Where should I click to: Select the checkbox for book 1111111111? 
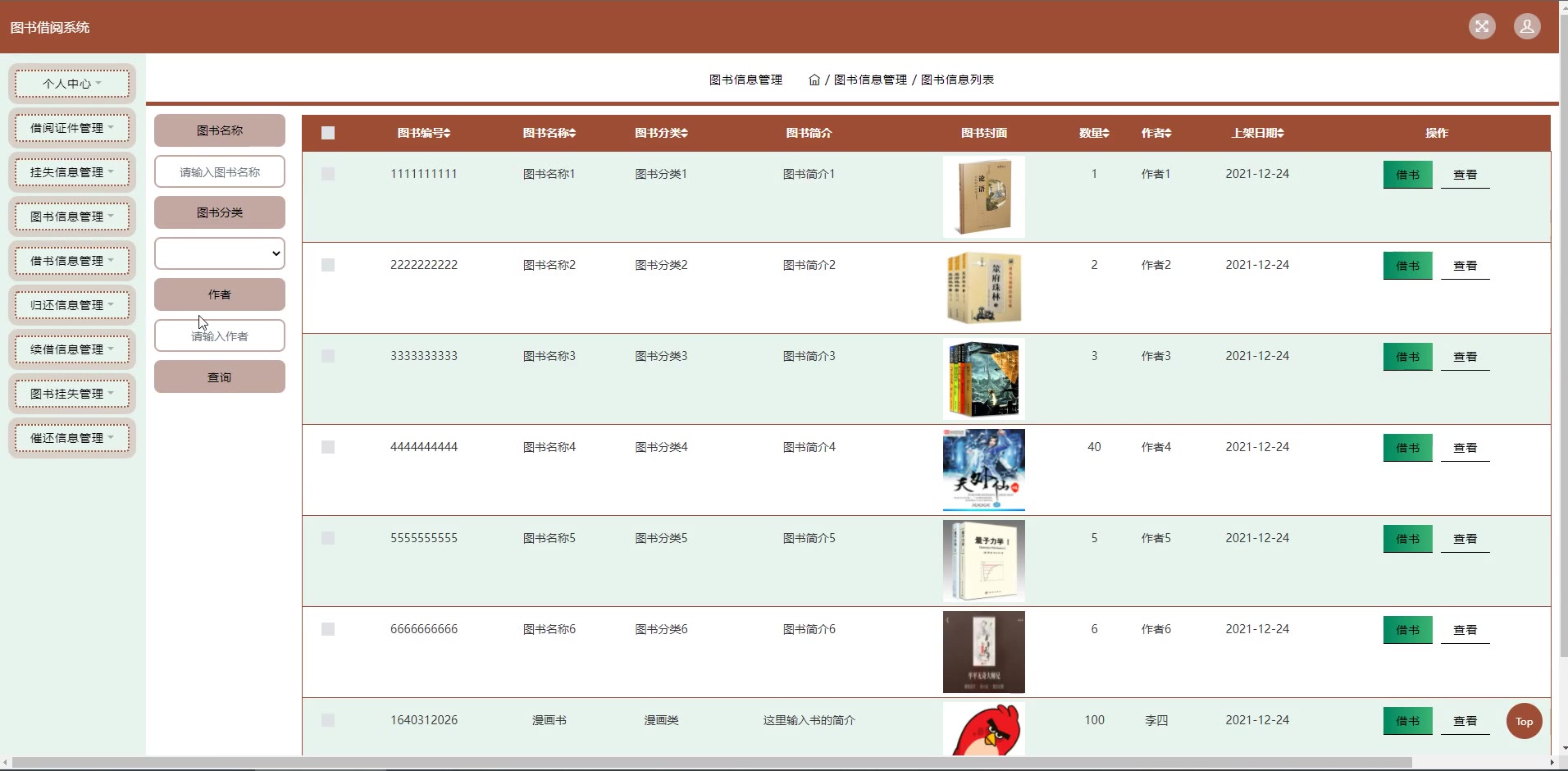pyautogui.click(x=328, y=174)
